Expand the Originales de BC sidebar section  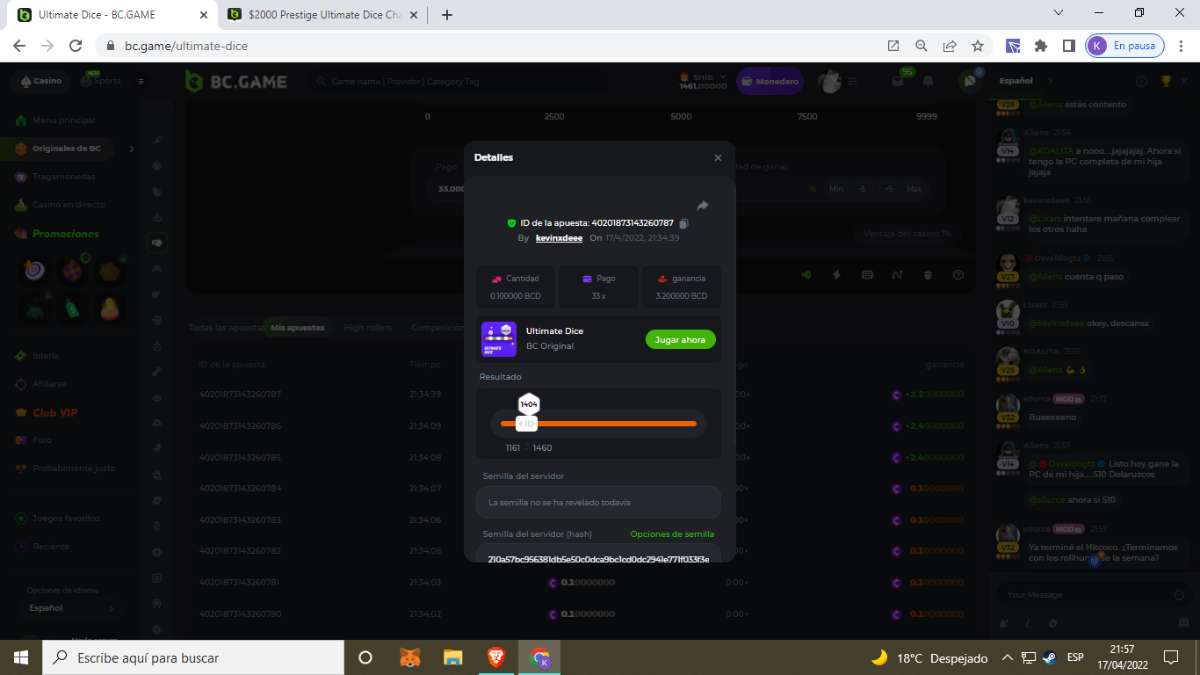[x=131, y=149]
